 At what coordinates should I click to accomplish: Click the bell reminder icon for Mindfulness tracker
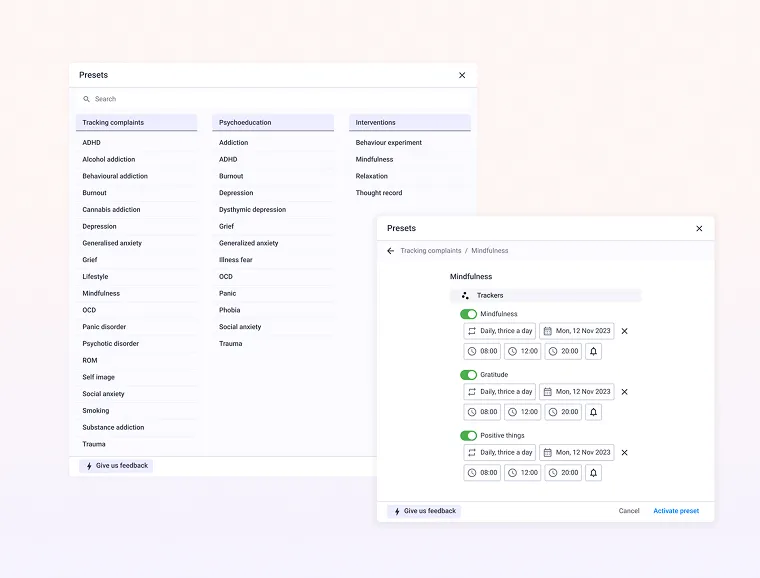pos(593,351)
